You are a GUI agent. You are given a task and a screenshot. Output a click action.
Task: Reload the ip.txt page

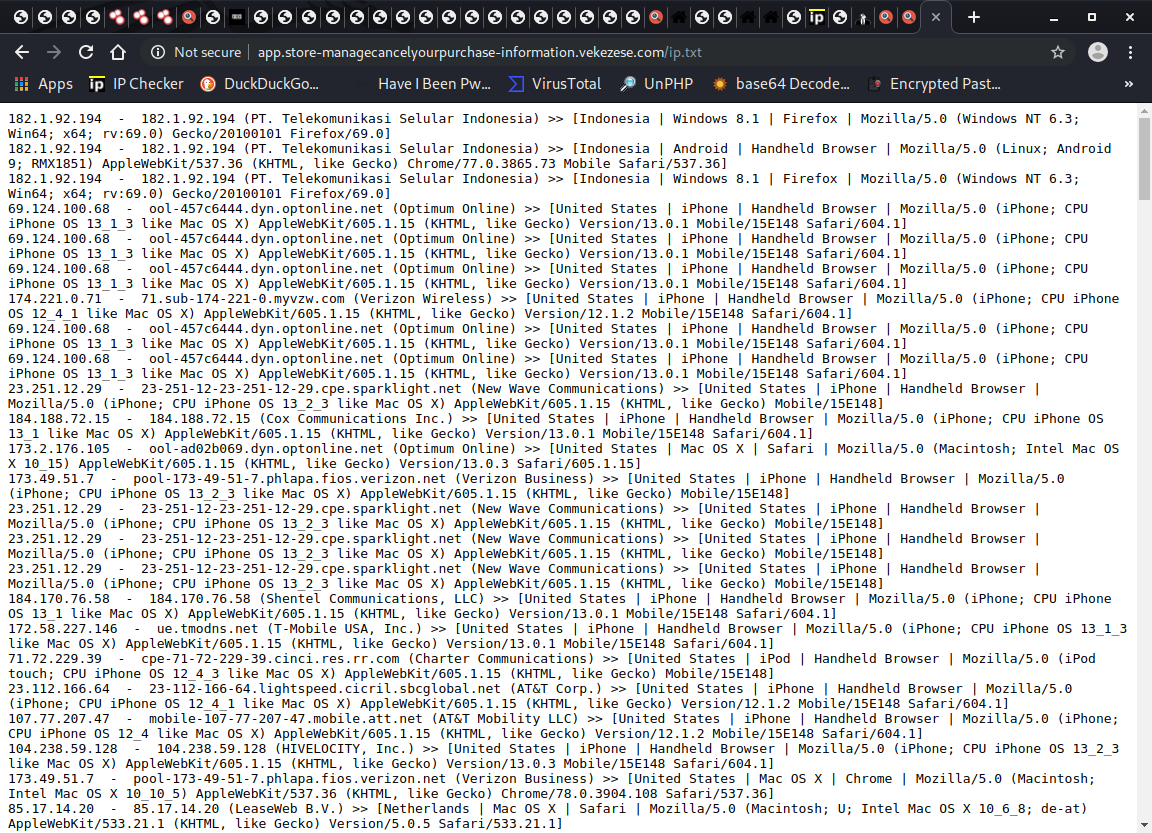(86, 52)
